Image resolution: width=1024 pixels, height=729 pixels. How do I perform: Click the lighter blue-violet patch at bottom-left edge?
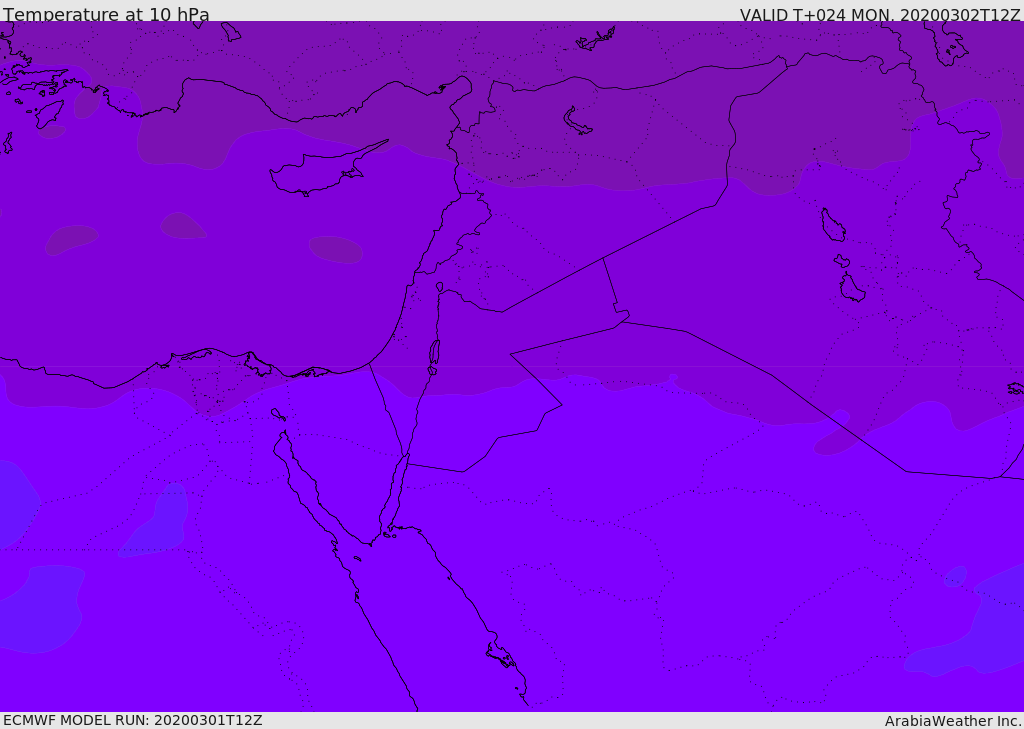(40, 608)
